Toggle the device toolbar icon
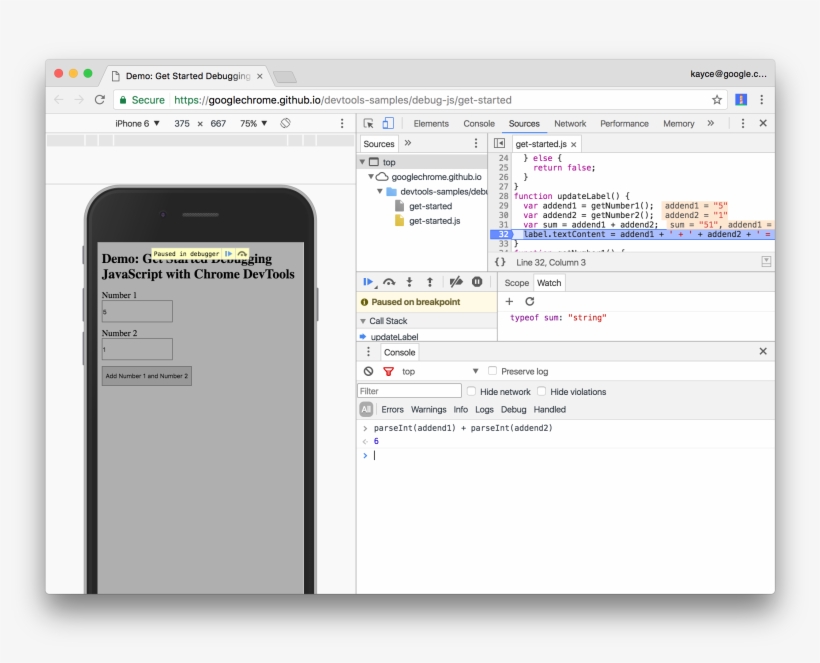 [x=386, y=123]
